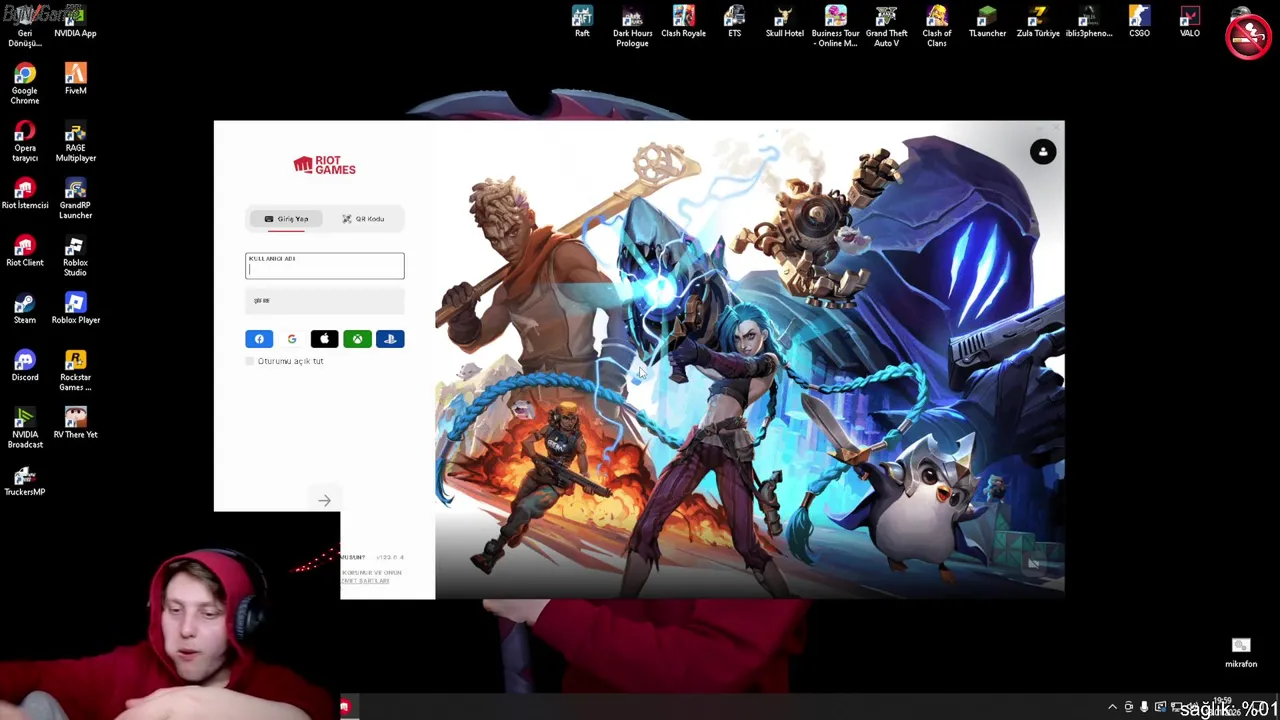Select the TLauncher desktop icon
The height and width of the screenshot is (720, 1280).
(987, 22)
